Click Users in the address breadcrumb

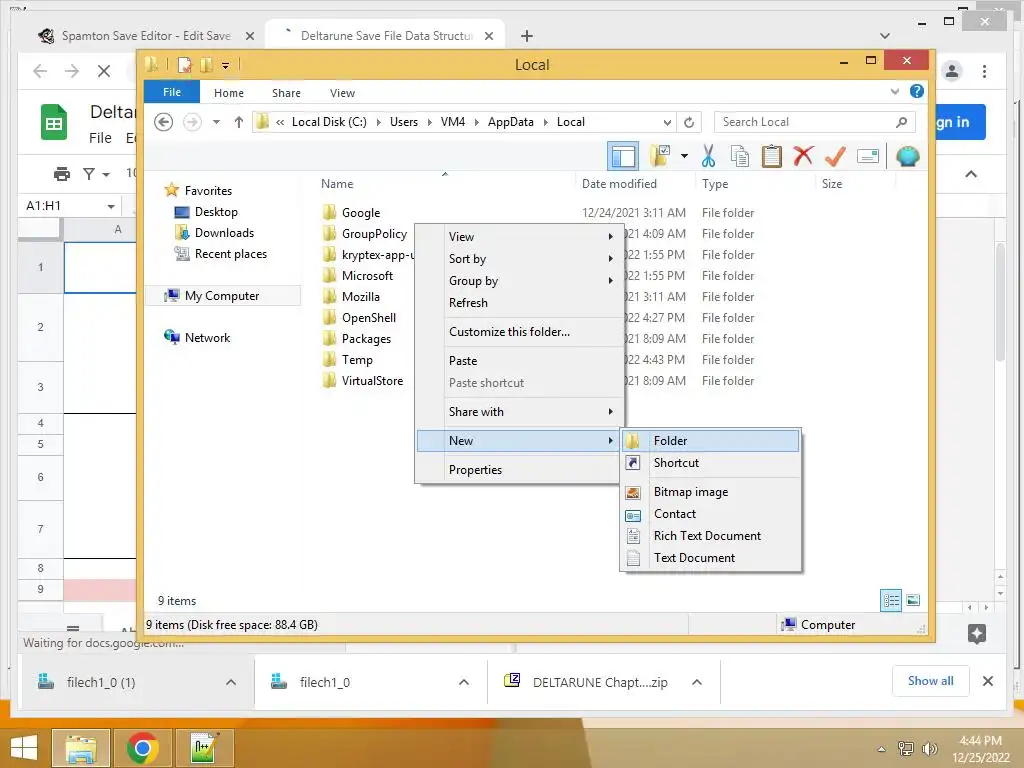click(x=404, y=122)
